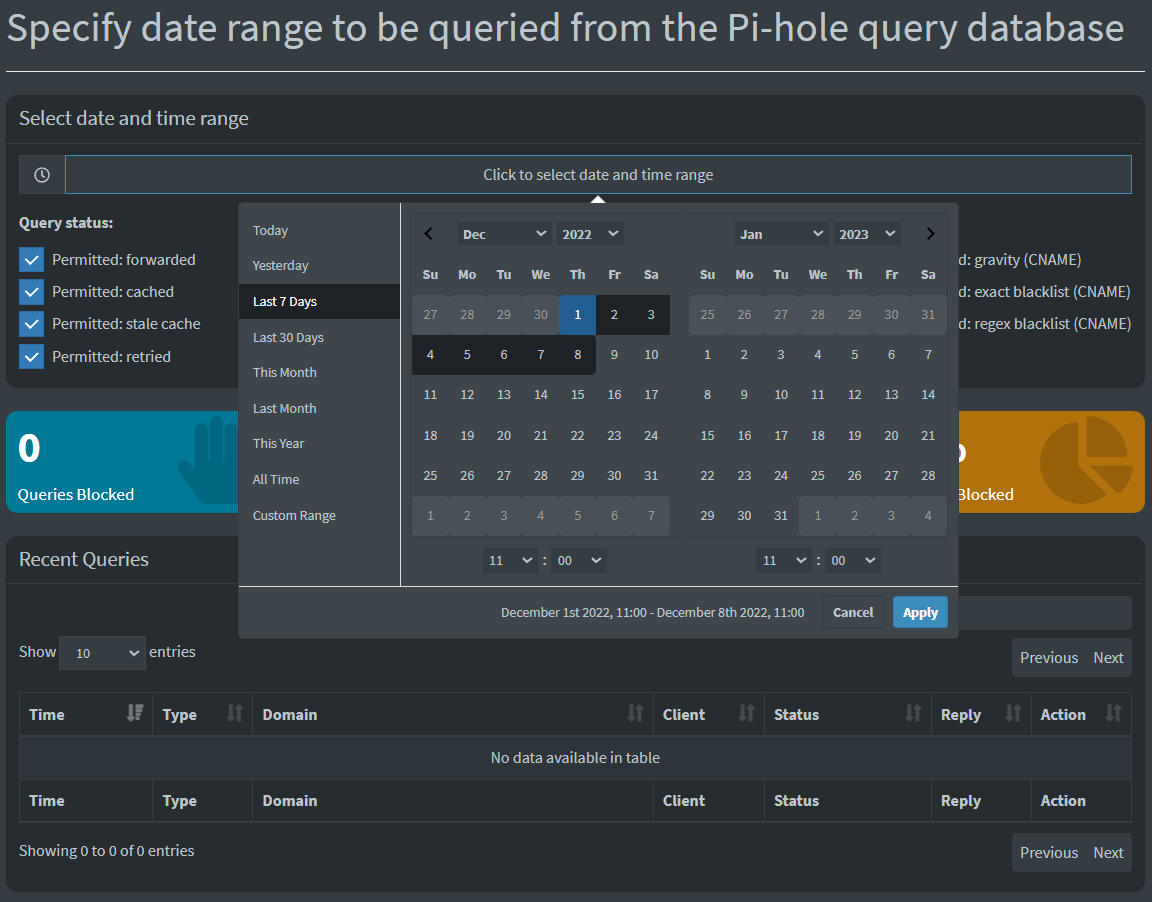The image size is (1152, 902).
Task: Select January 18 in the right calendar
Action: [818, 436]
